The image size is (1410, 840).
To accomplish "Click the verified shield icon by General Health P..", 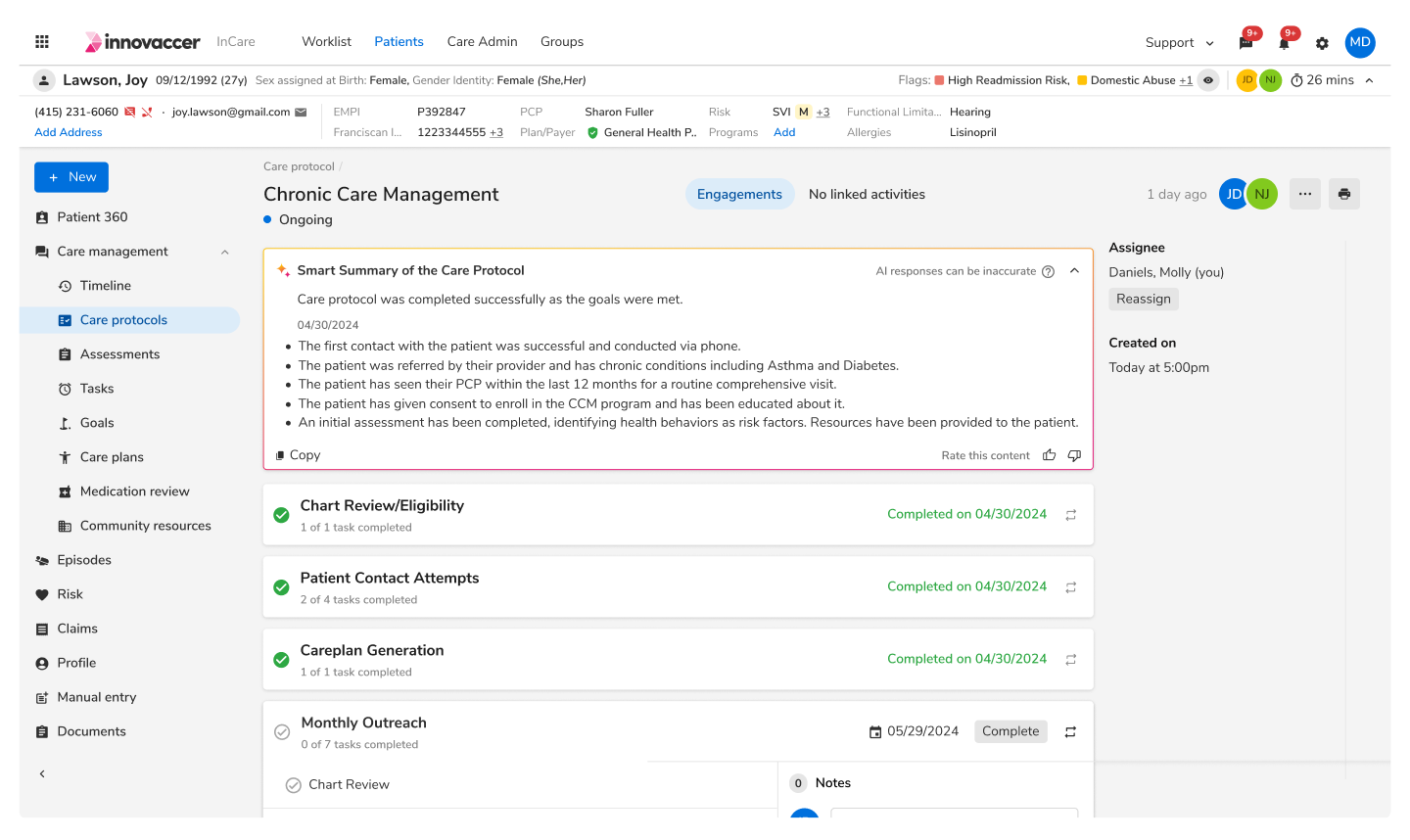I will pos(592,132).
